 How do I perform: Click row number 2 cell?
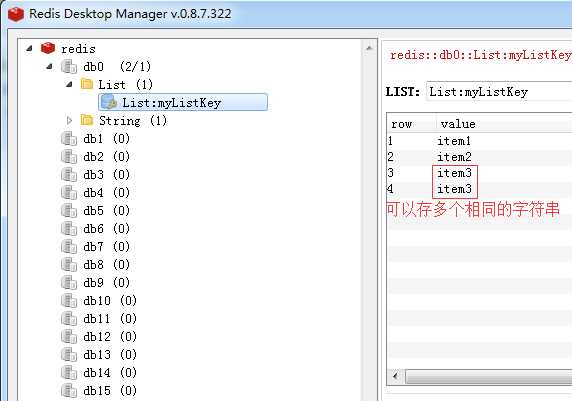(391, 157)
